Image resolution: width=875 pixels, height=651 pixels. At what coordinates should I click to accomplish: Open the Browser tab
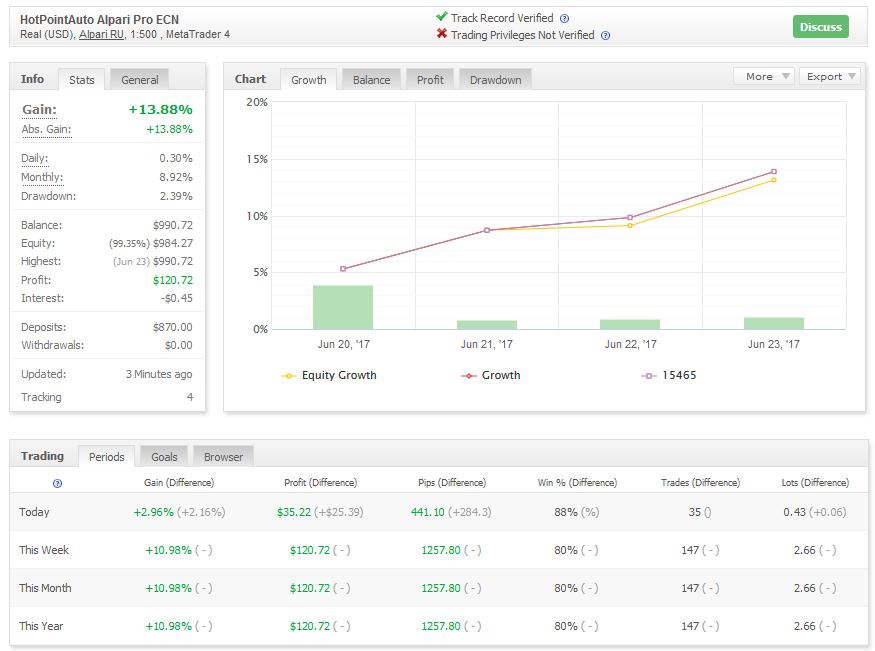pyautogui.click(x=223, y=457)
